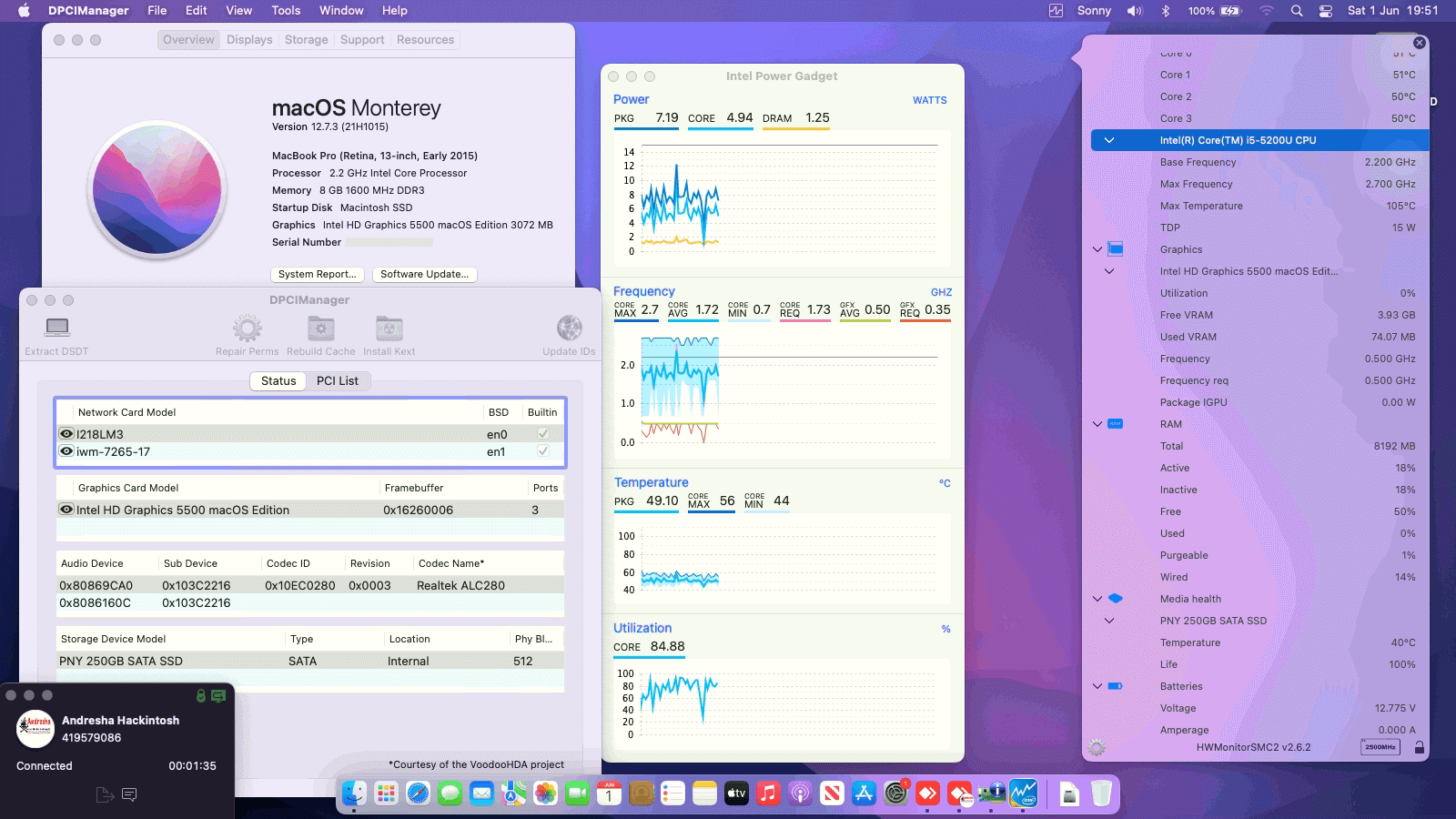Open Apple TV app in the Dock

(x=736, y=794)
